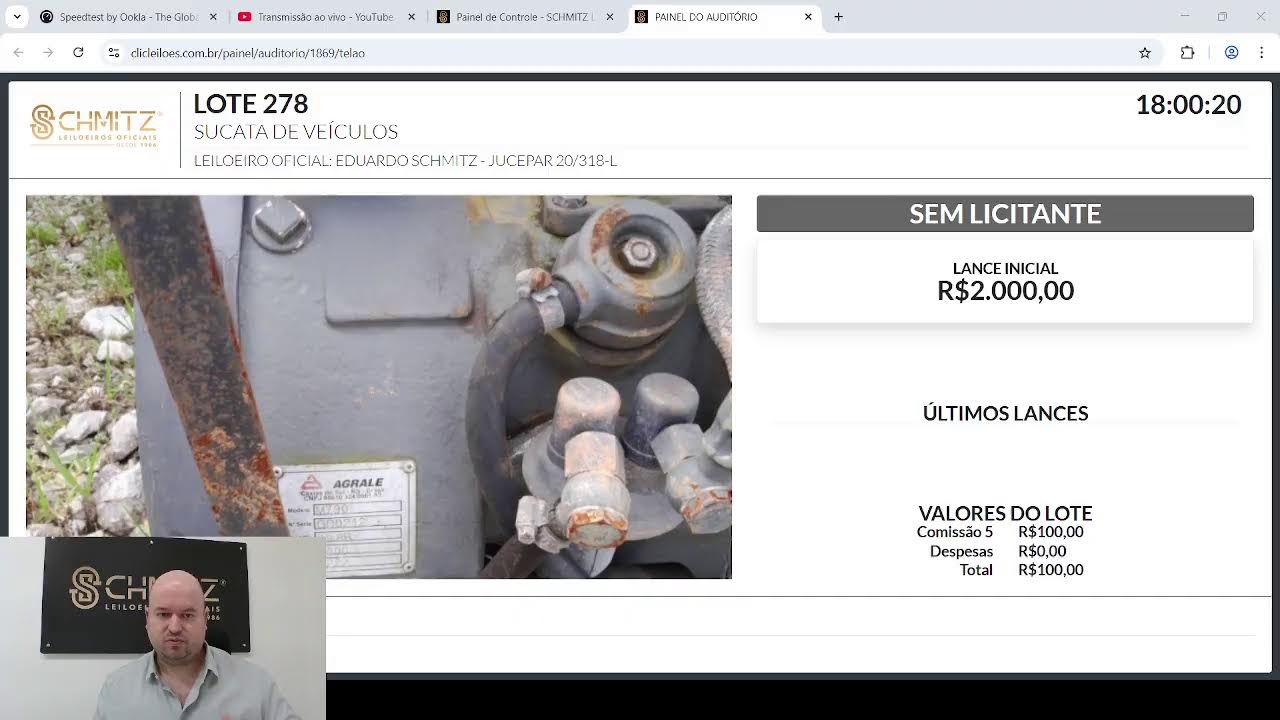Open the browser extensions menu
Viewport: 1280px width, 720px height.
[1187, 52]
